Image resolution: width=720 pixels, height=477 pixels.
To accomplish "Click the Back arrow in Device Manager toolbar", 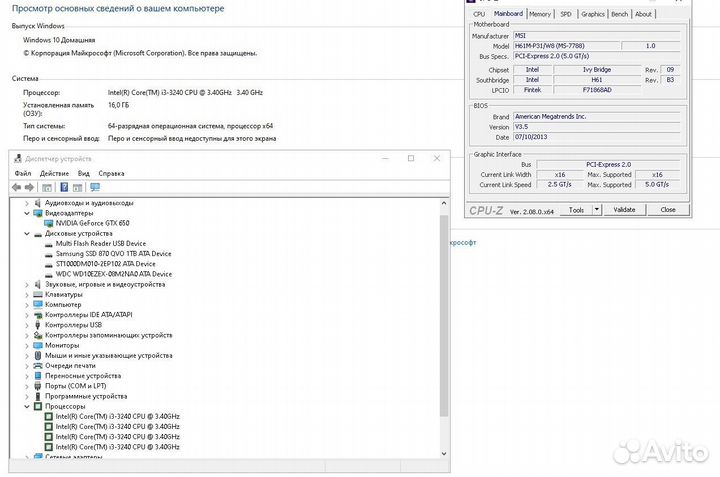I will tap(17, 187).
